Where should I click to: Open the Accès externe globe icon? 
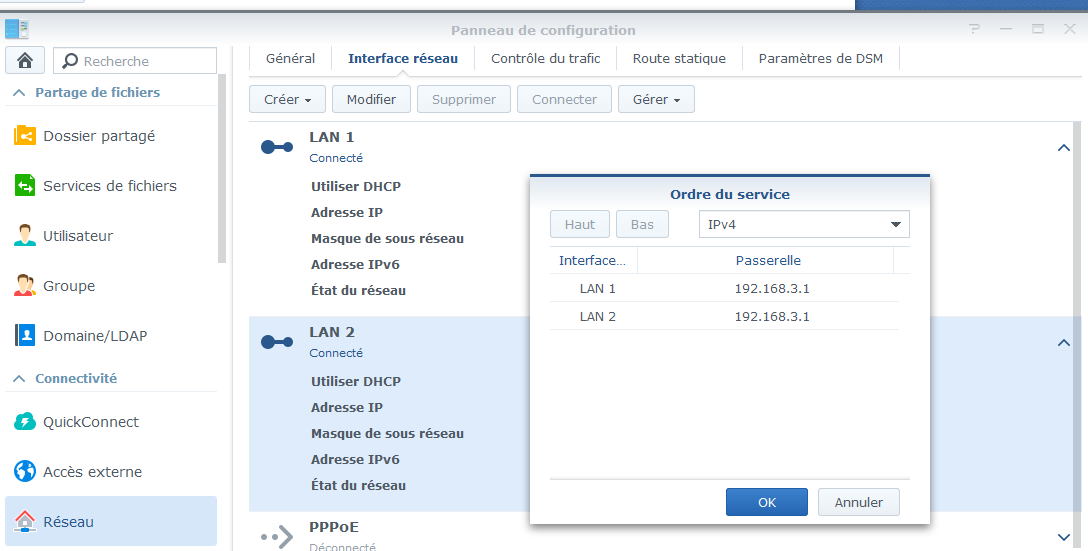(25, 471)
